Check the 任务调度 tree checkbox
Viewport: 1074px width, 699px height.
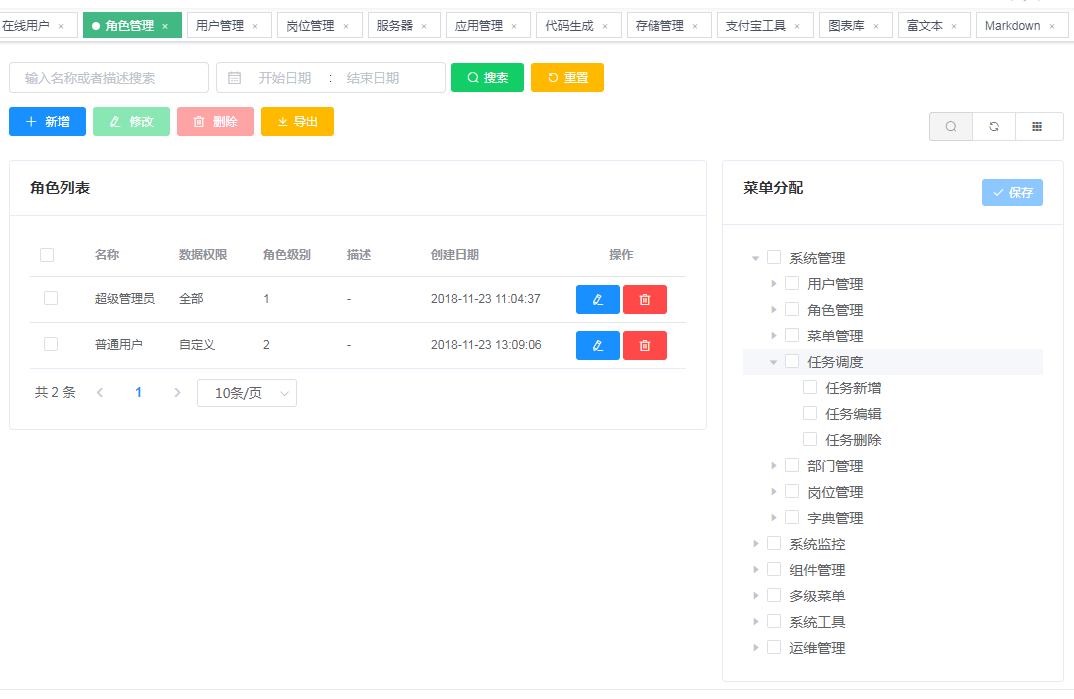[792, 361]
